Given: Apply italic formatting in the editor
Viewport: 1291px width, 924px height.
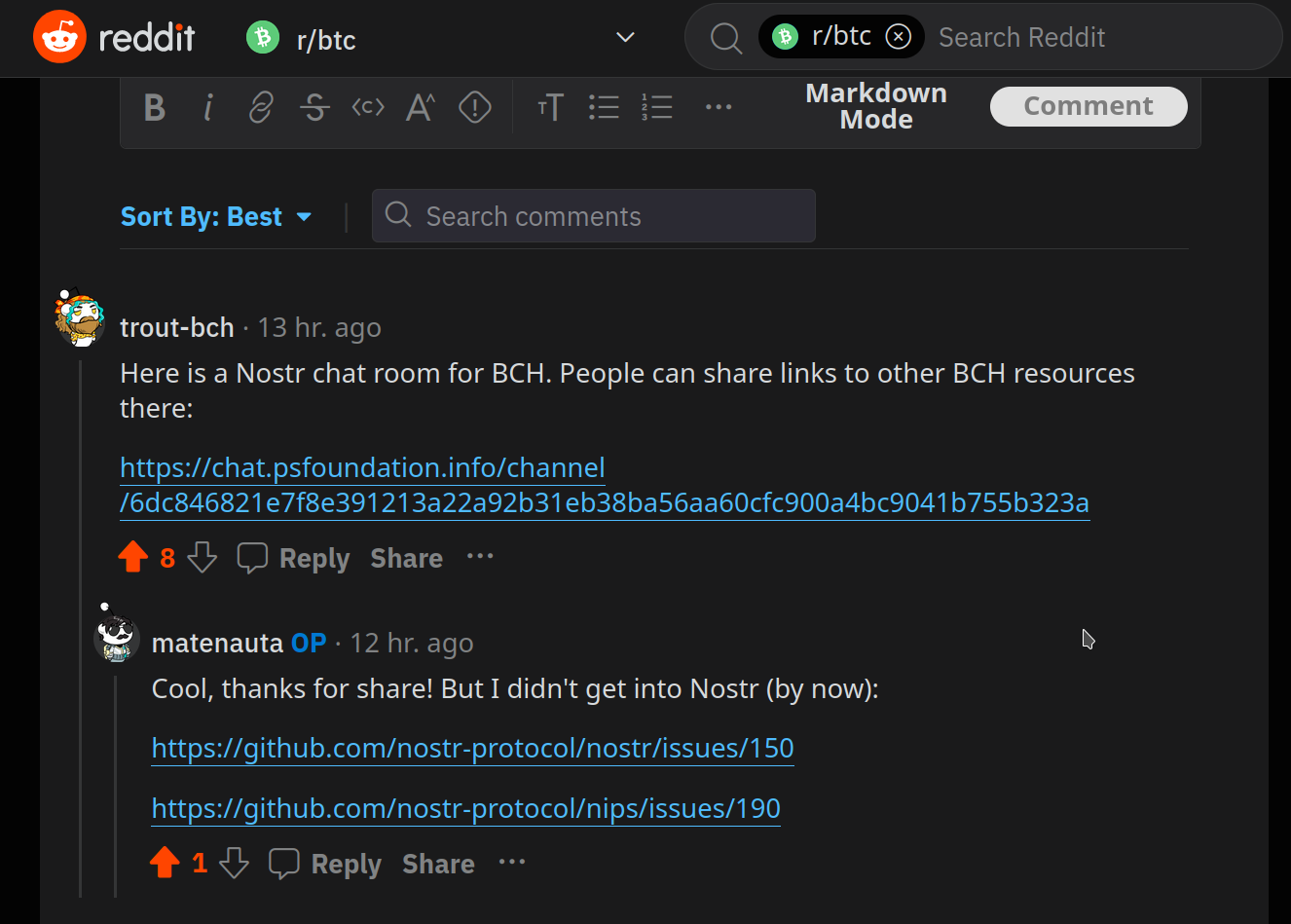Looking at the screenshot, I should click(207, 107).
